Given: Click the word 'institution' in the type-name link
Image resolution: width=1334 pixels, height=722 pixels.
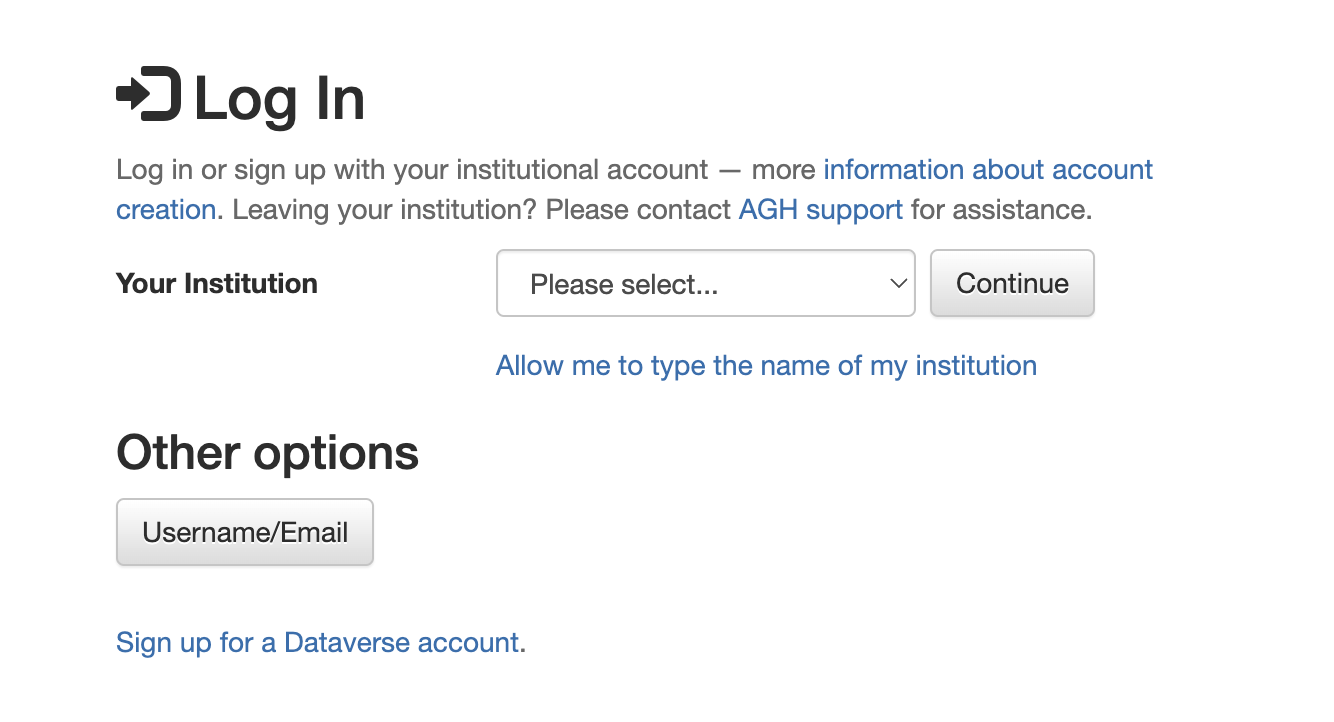Looking at the screenshot, I should (976, 366).
